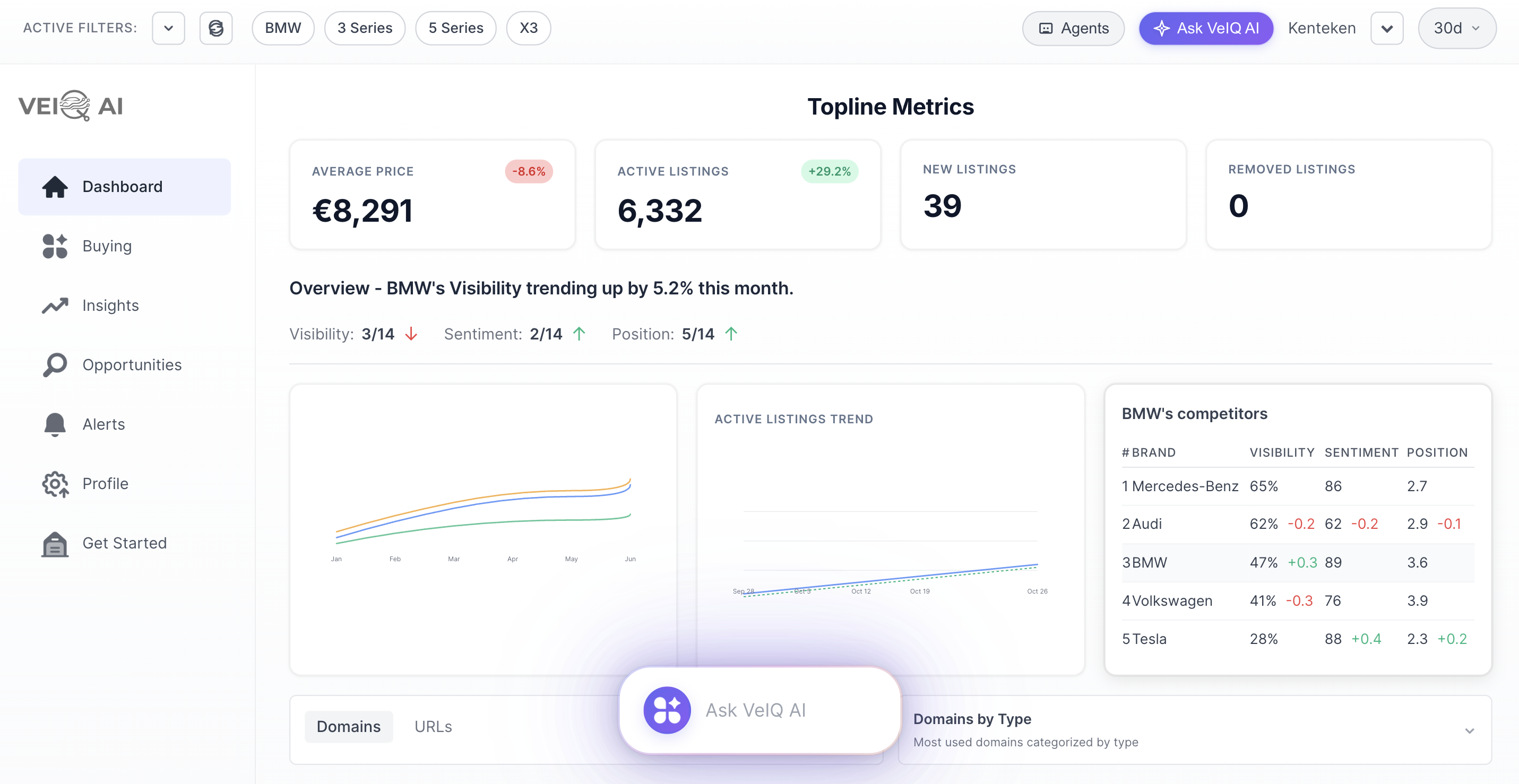Open the 30d time range dropdown
The width and height of the screenshot is (1519, 784).
(x=1456, y=28)
